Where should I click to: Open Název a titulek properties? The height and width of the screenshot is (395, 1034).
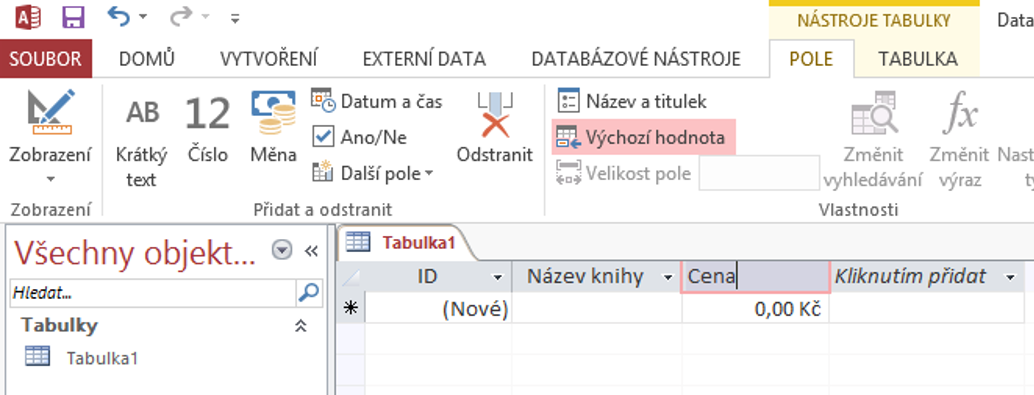point(632,102)
